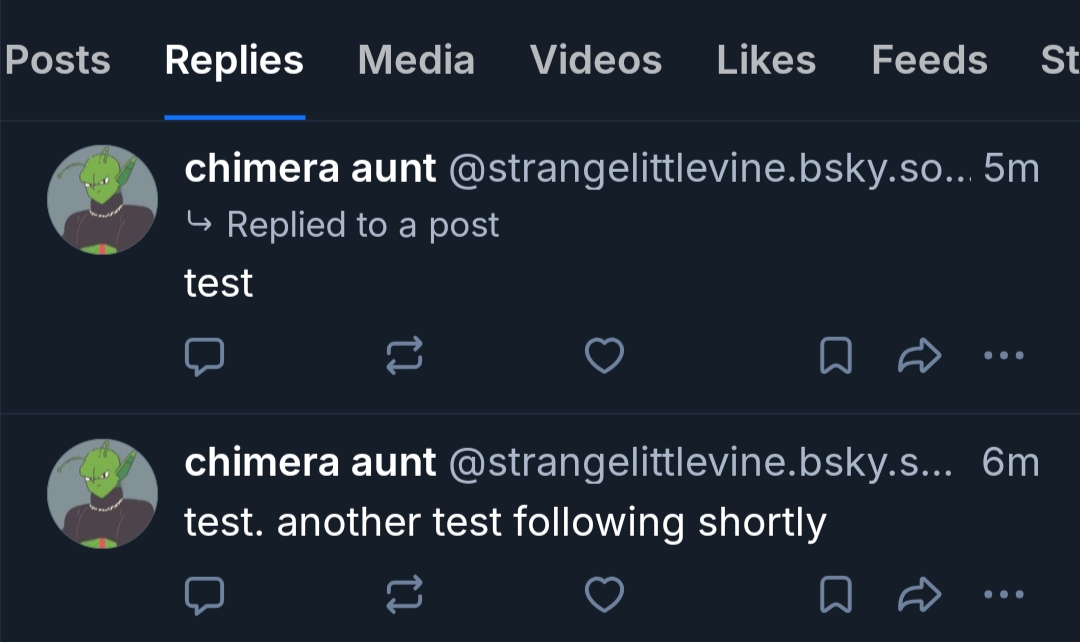Reply to "another test following shortly" post

point(204,595)
